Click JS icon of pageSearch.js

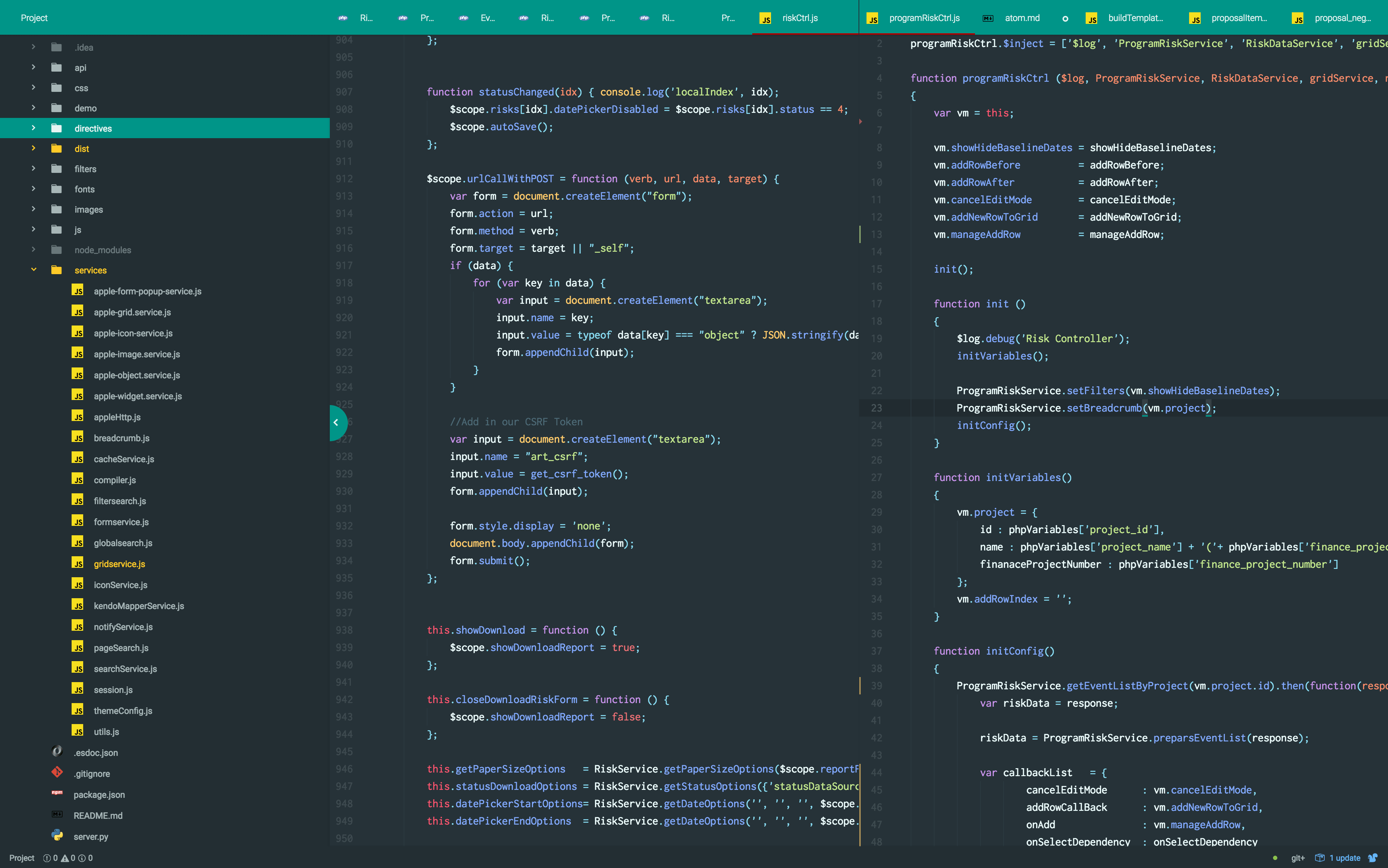(x=78, y=646)
